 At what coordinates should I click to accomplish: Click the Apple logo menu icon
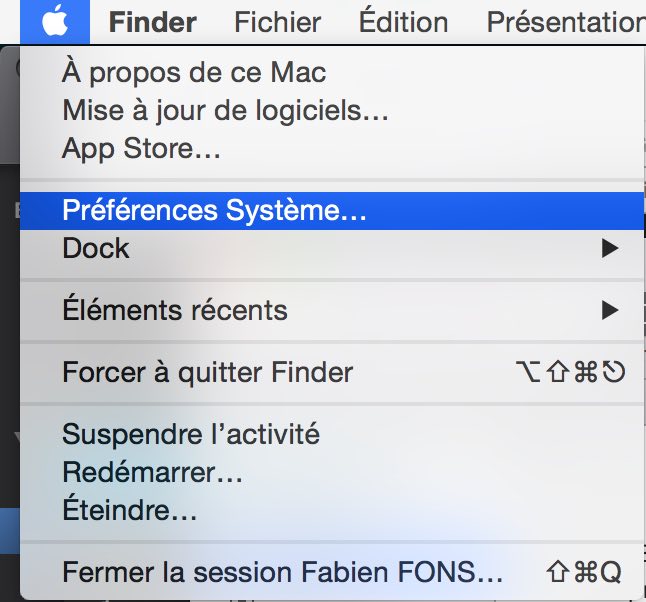pyautogui.click(x=55, y=21)
